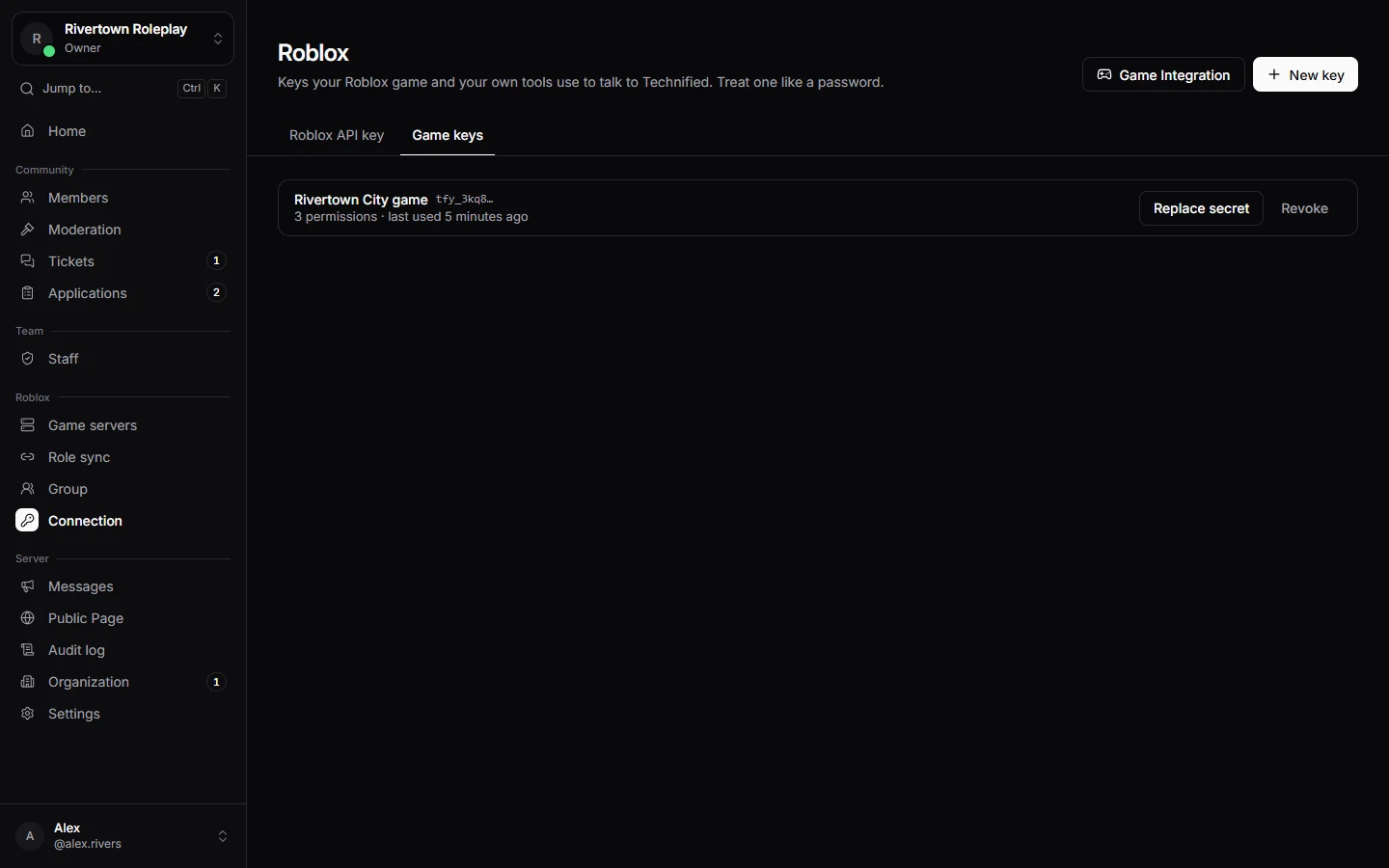Click the Organization badge showing 1

click(216, 682)
